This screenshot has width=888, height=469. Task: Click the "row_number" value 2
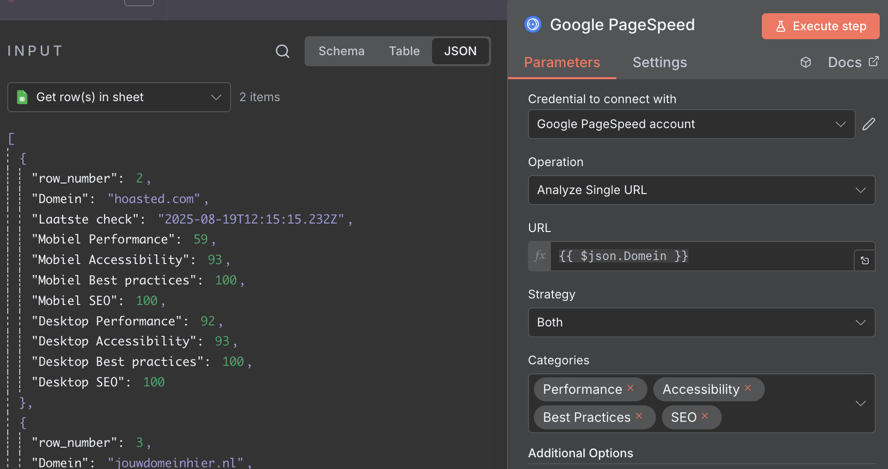click(x=139, y=178)
